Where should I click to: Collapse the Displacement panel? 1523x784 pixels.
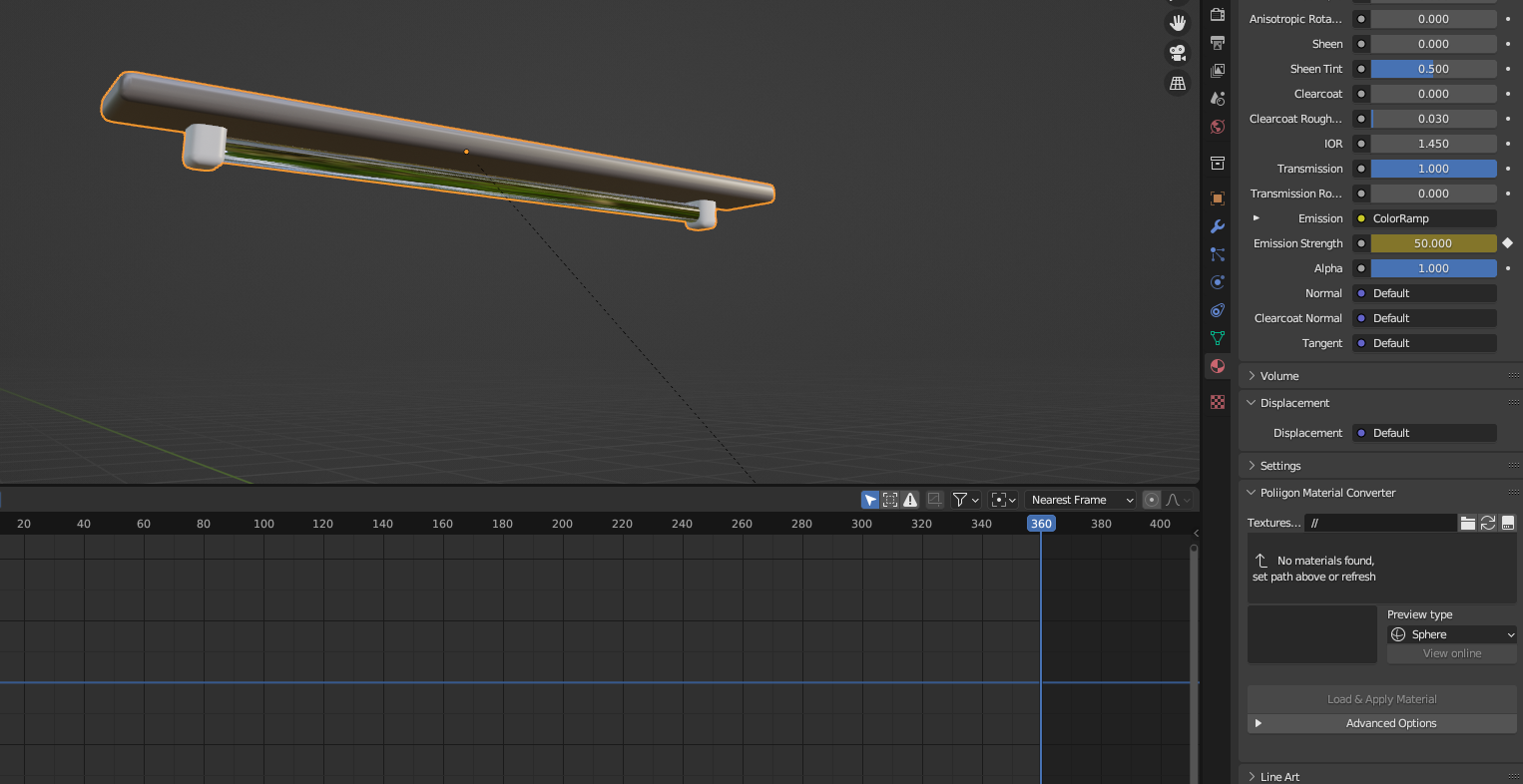[1294, 403]
